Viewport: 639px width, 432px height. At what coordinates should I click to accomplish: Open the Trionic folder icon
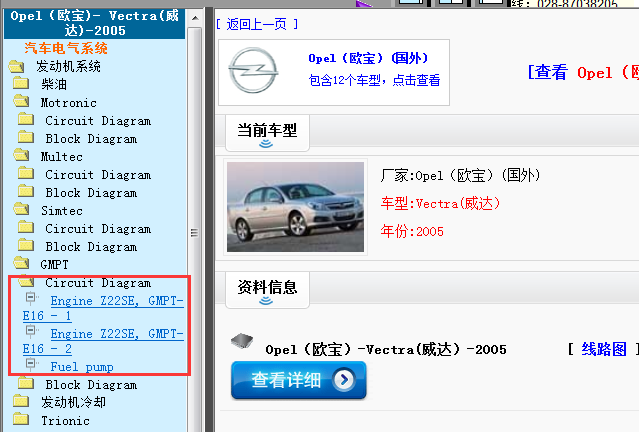pyautogui.click(x=21, y=419)
